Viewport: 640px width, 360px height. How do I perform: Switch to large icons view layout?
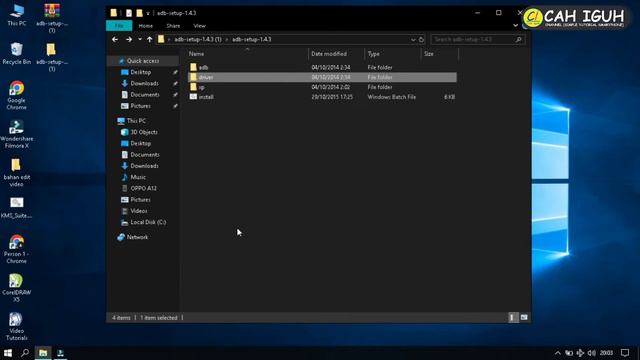pos(524,318)
